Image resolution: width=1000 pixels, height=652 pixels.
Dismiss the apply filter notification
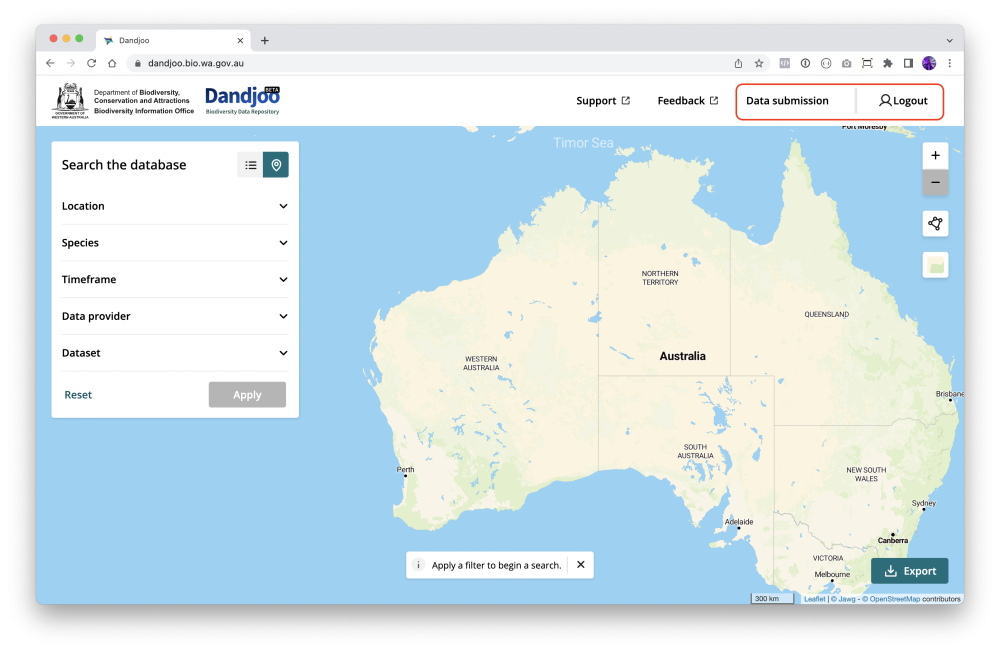pos(580,565)
